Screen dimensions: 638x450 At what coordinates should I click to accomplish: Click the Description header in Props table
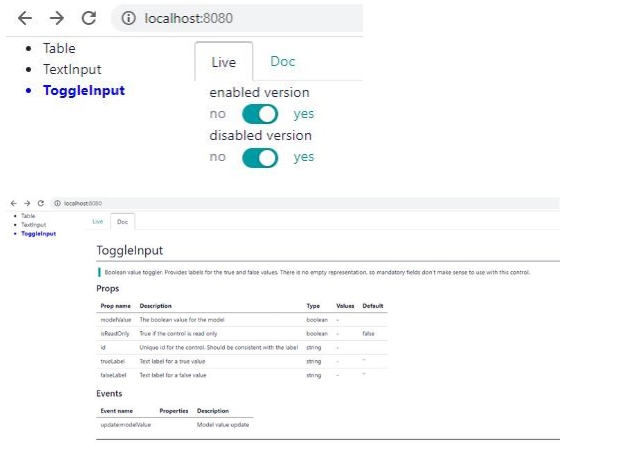[155, 306]
